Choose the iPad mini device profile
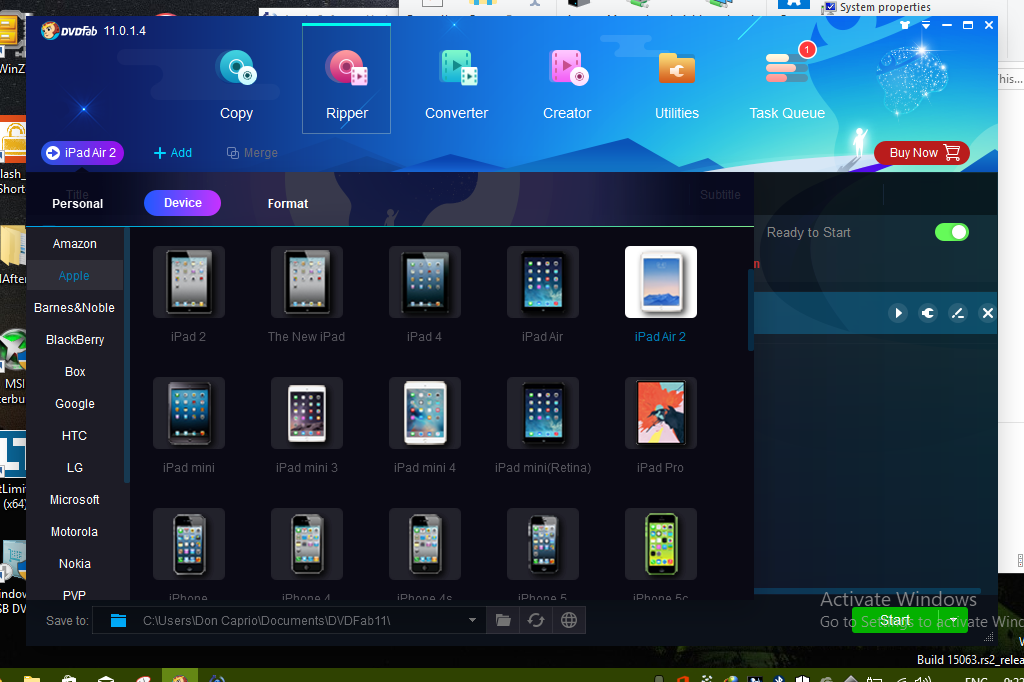The height and width of the screenshot is (682, 1024). click(189, 413)
